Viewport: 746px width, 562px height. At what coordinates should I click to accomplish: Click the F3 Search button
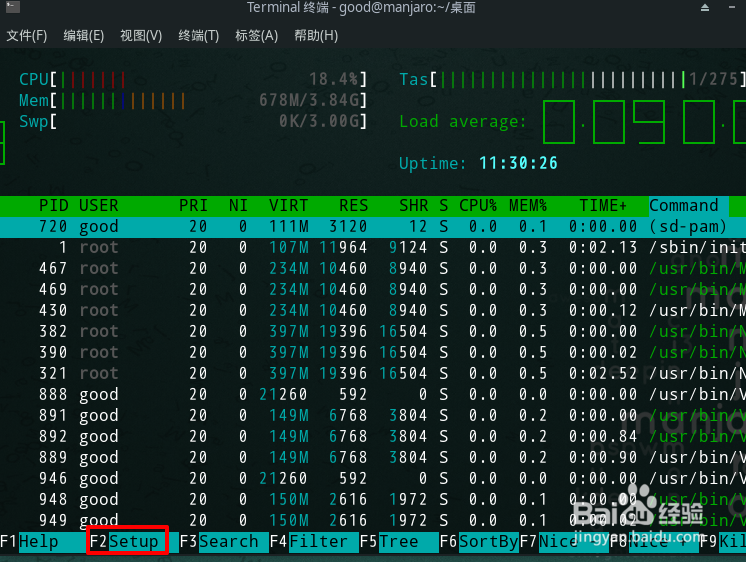click(223, 542)
